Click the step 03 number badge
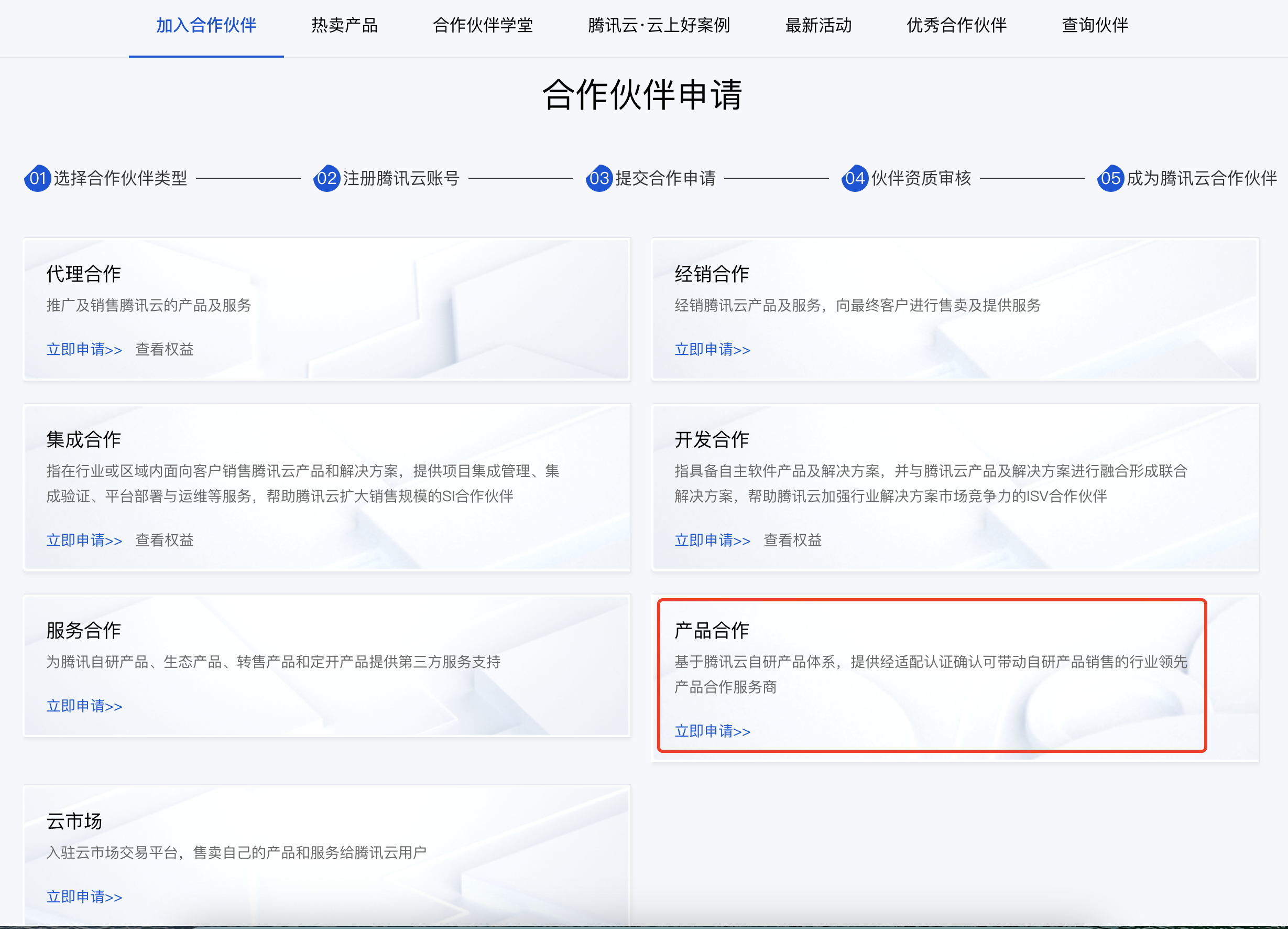The width and height of the screenshot is (1288, 929). click(x=599, y=178)
